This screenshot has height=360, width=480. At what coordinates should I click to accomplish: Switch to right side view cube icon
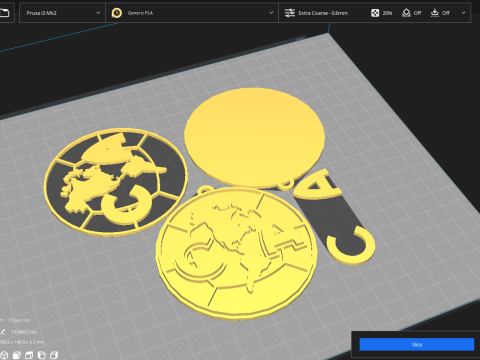point(54,355)
